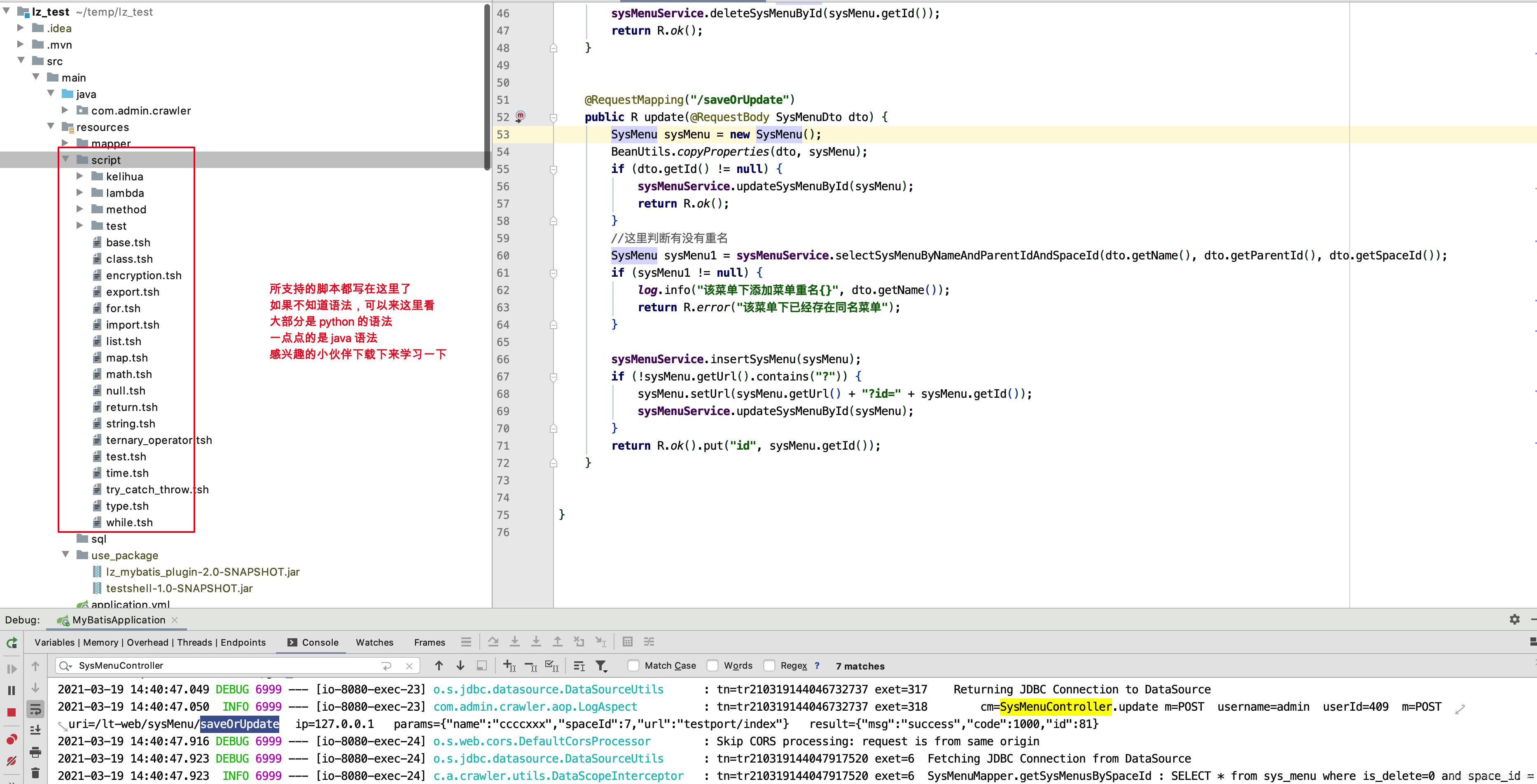Click the Rerun debug session icon
The width and height of the screenshot is (1537, 784).
(12, 643)
